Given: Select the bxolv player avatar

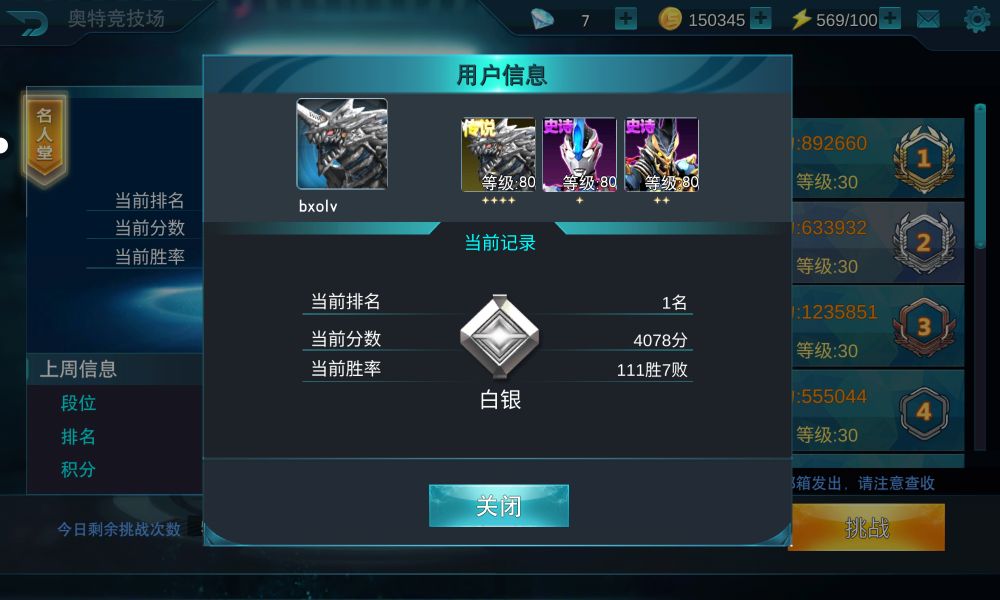Looking at the screenshot, I should 342,144.
